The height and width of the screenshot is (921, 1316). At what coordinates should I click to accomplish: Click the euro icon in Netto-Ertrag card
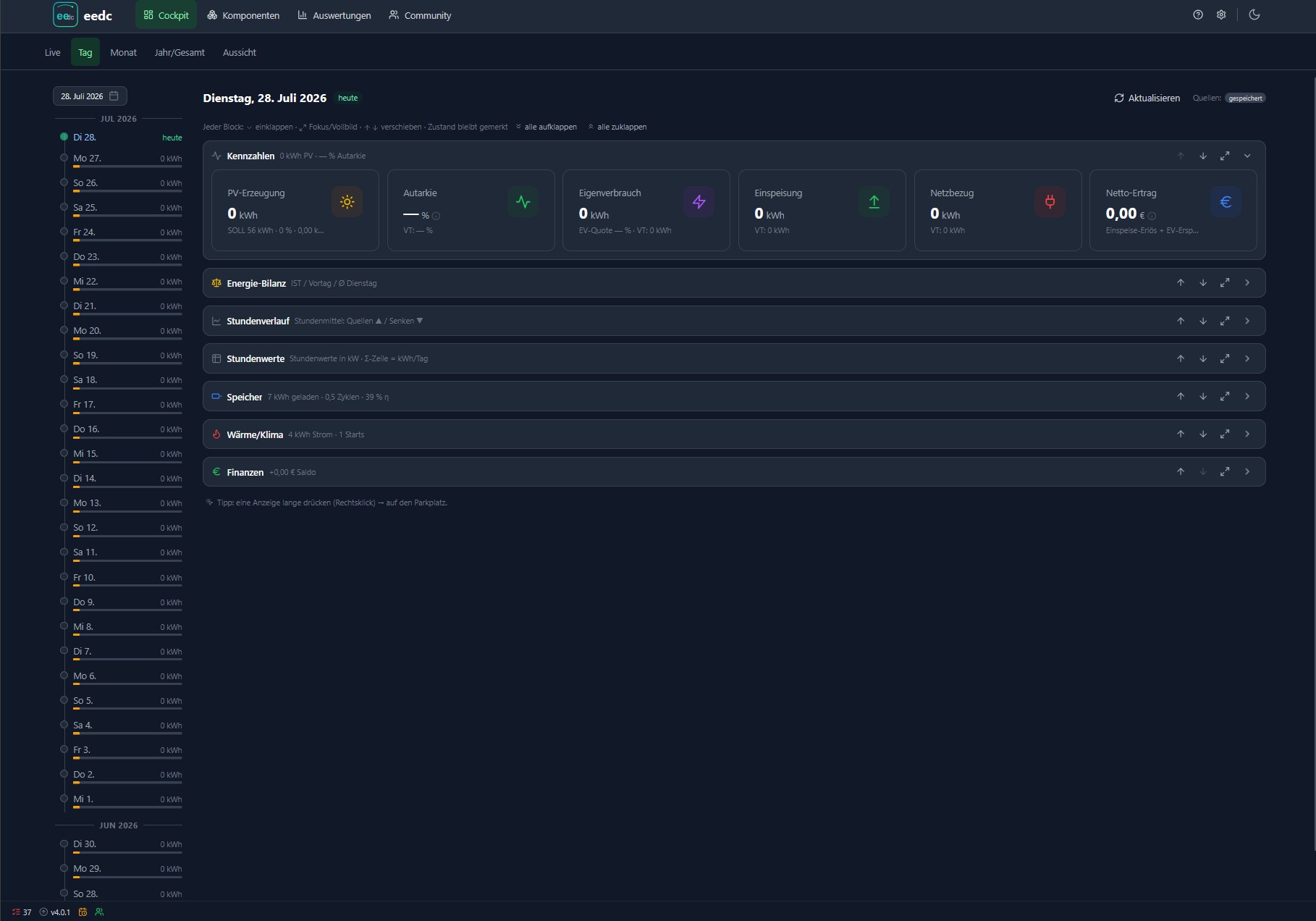[x=1226, y=202]
